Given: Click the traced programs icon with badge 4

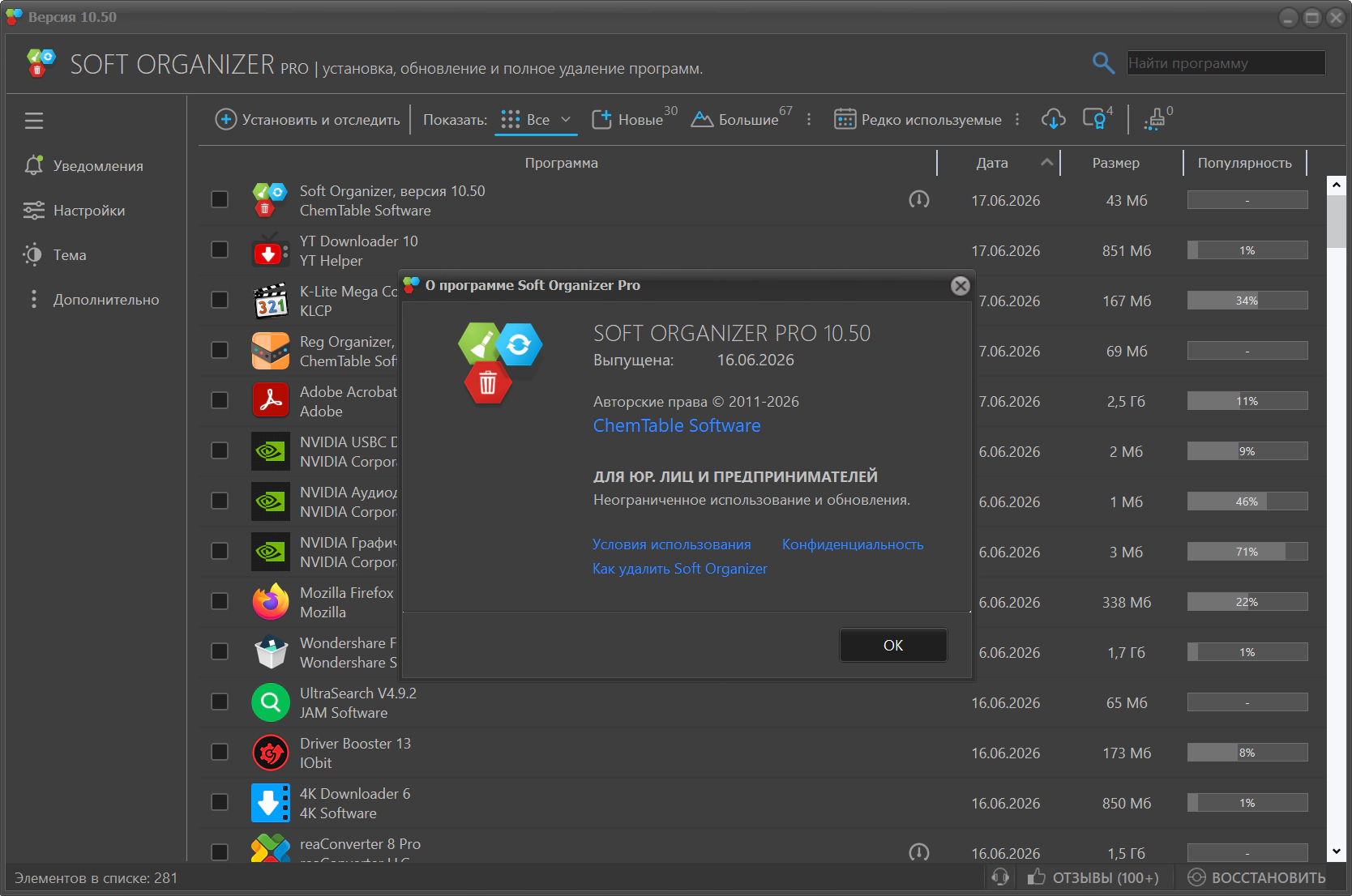Looking at the screenshot, I should coord(1095,119).
